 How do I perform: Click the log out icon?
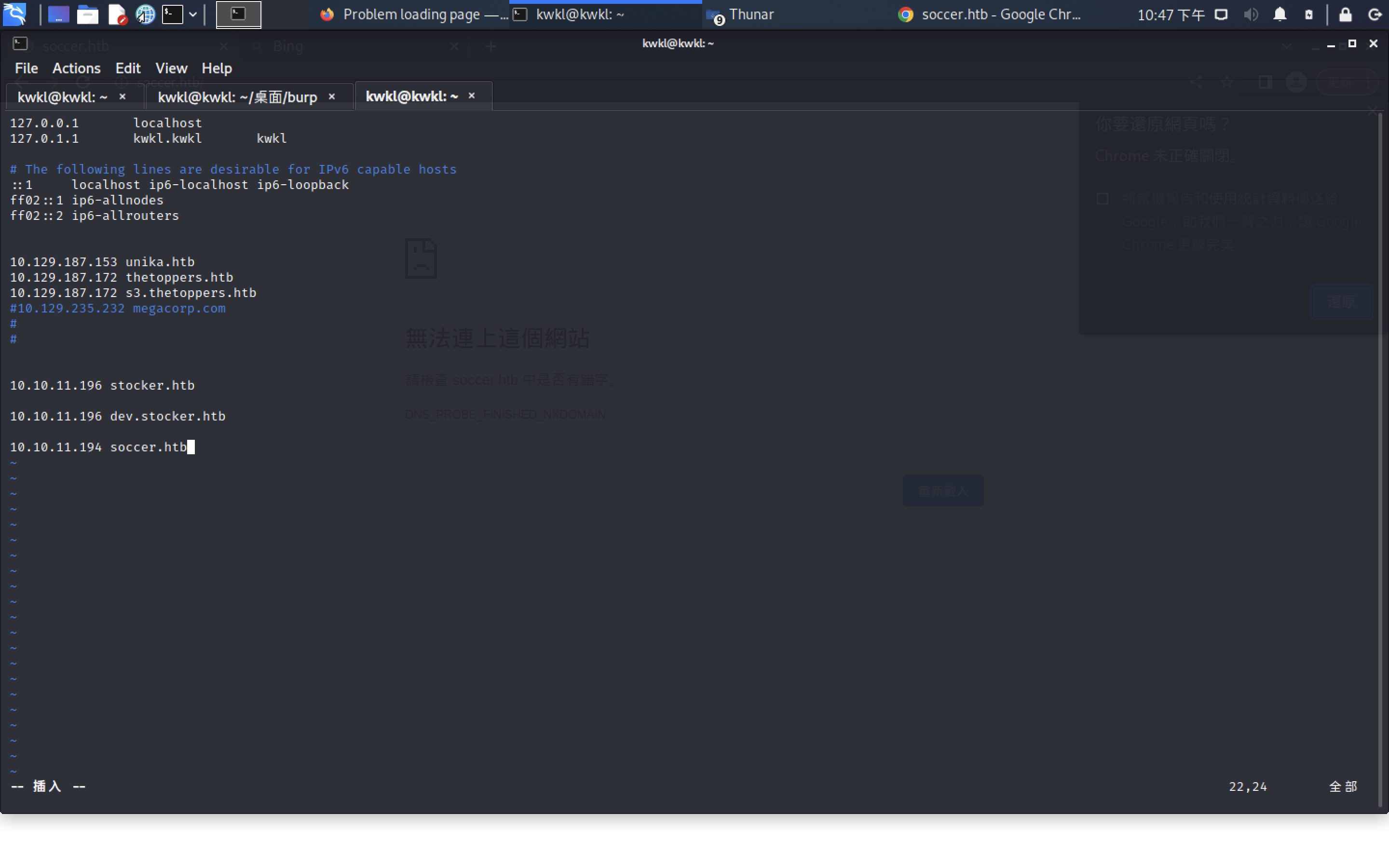(1375, 14)
